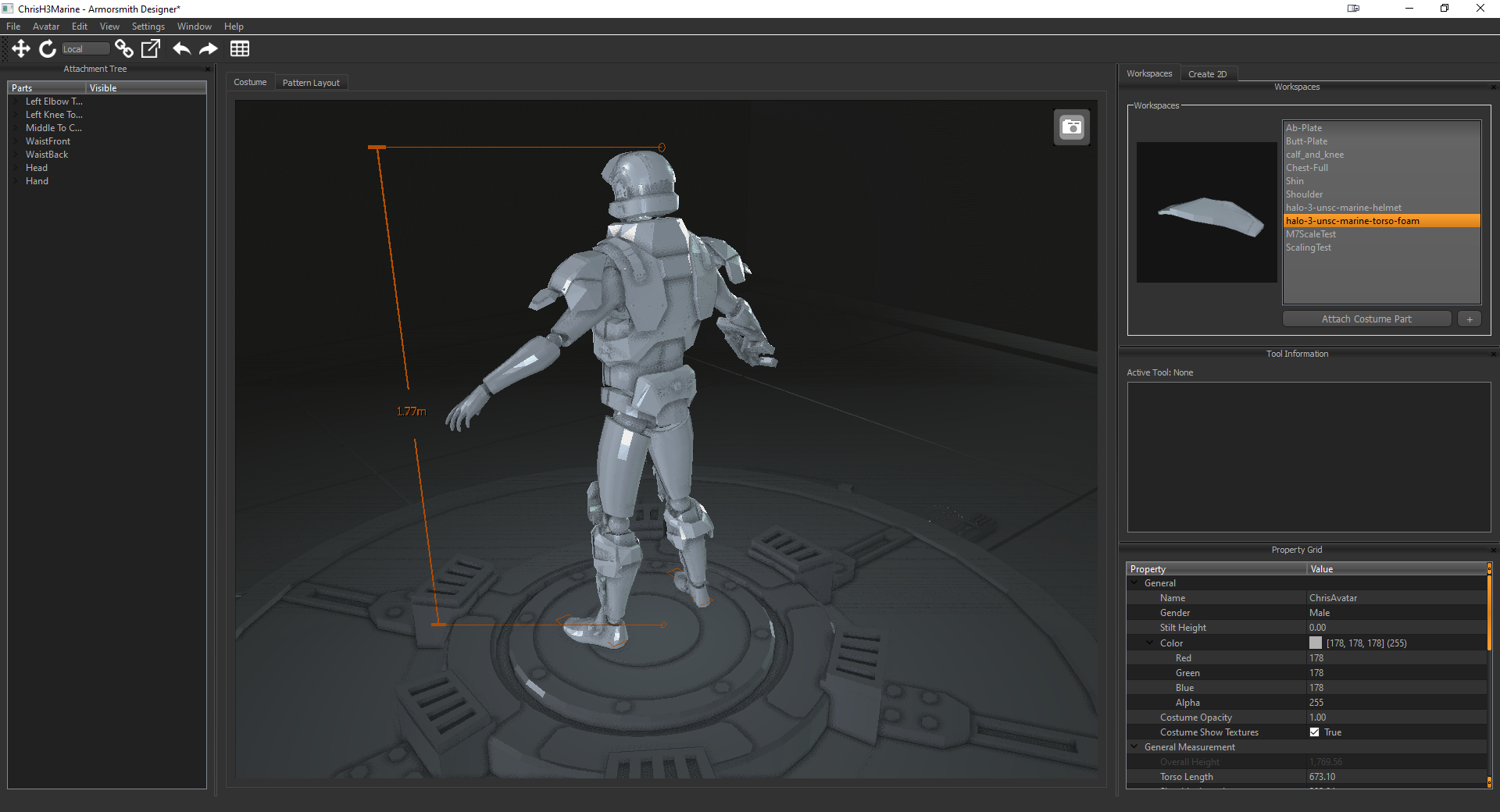Open the Settings menu
1500x812 pixels.
click(x=148, y=27)
